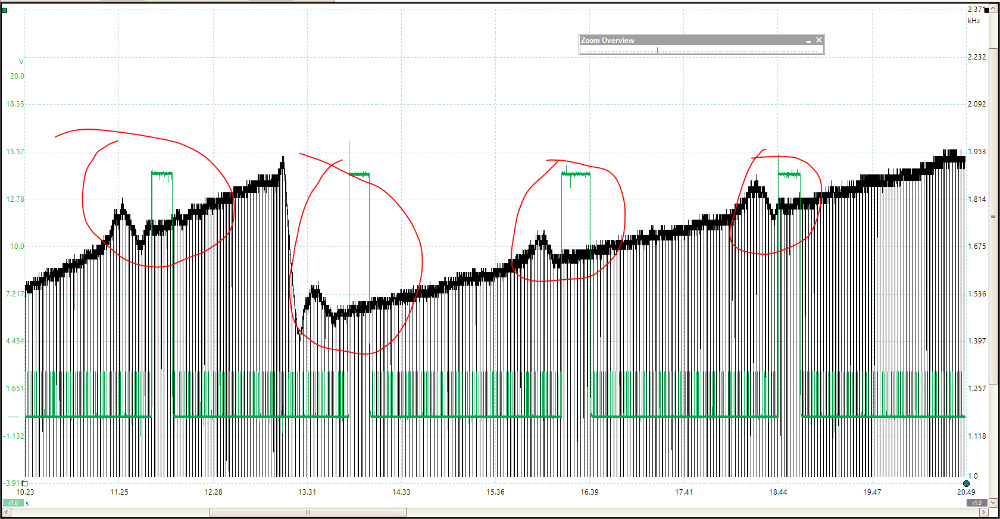Click the 13.31 time axis label
The height and width of the screenshot is (519, 1000).
click(307, 492)
